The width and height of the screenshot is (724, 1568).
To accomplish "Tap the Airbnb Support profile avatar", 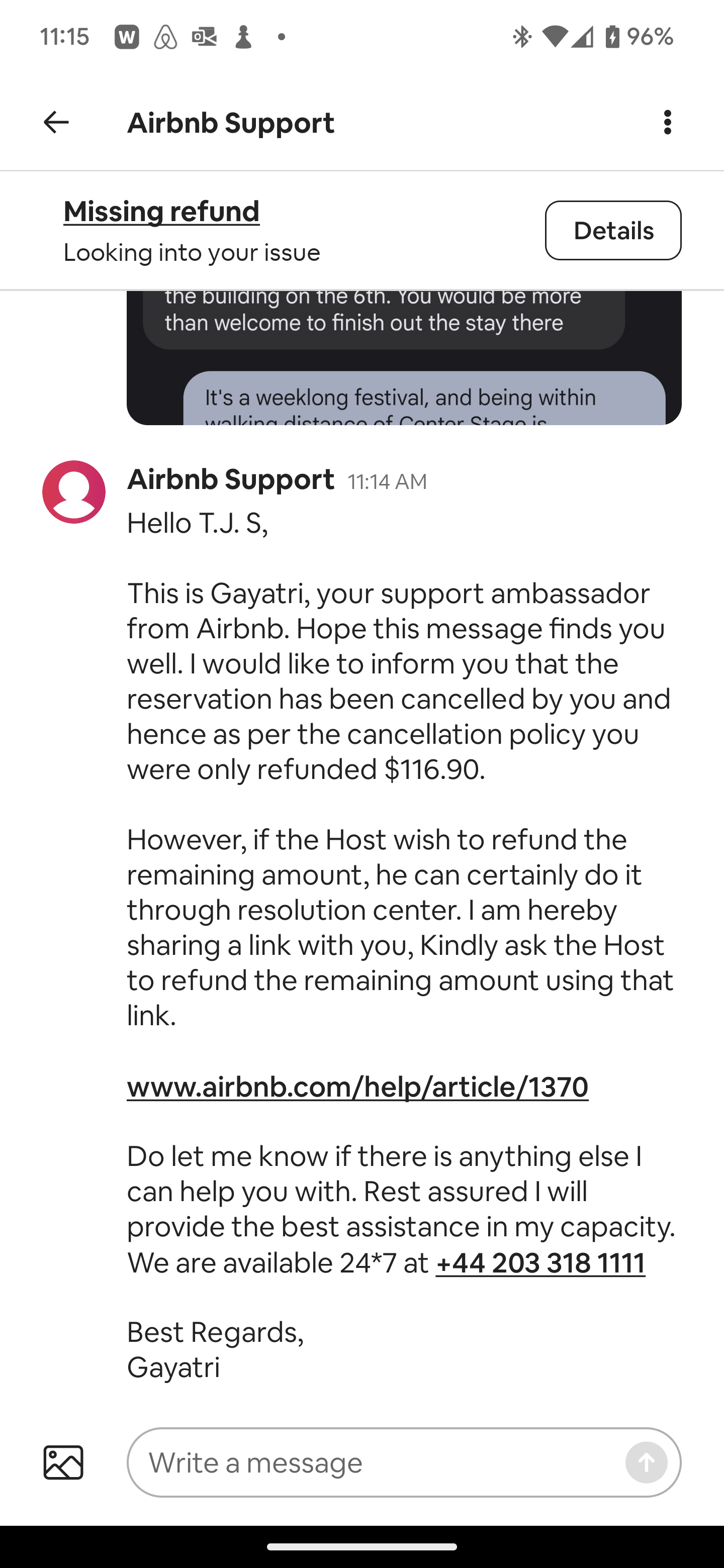I will pos(74,492).
